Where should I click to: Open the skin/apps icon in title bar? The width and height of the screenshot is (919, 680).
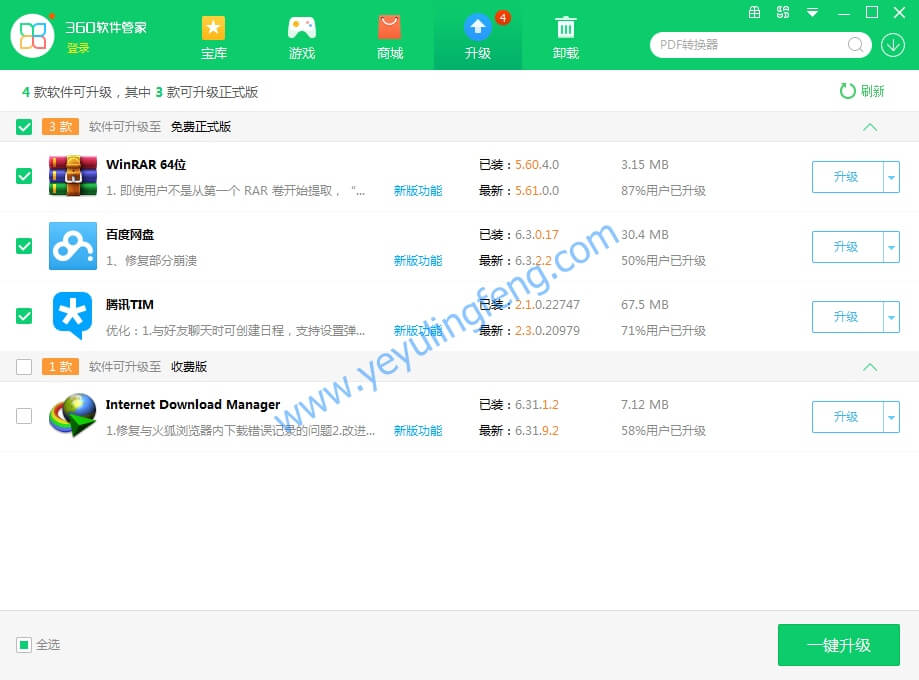coord(783,12)
